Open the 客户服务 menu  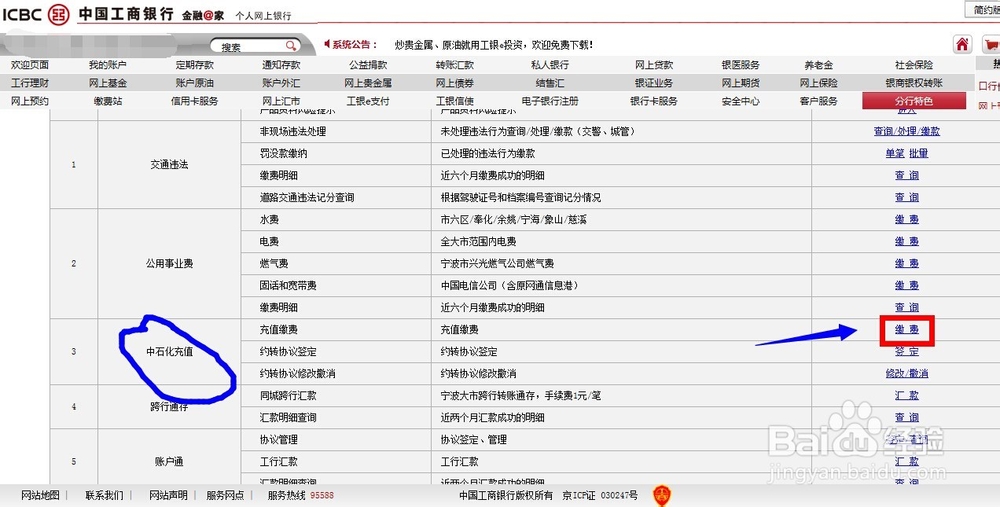[819, 101]
